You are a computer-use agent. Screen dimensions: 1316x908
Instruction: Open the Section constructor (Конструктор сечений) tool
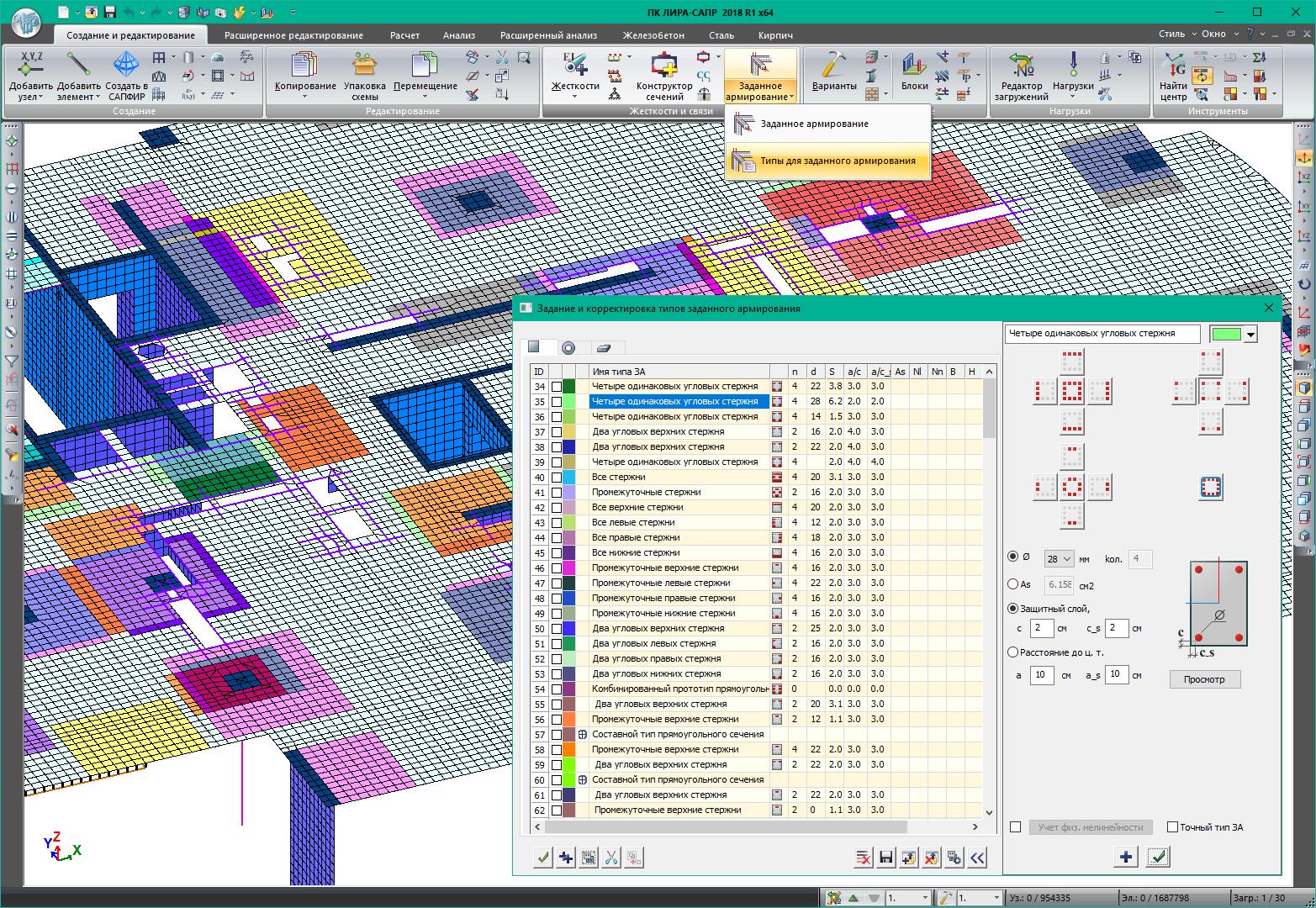tap(663, 65)
